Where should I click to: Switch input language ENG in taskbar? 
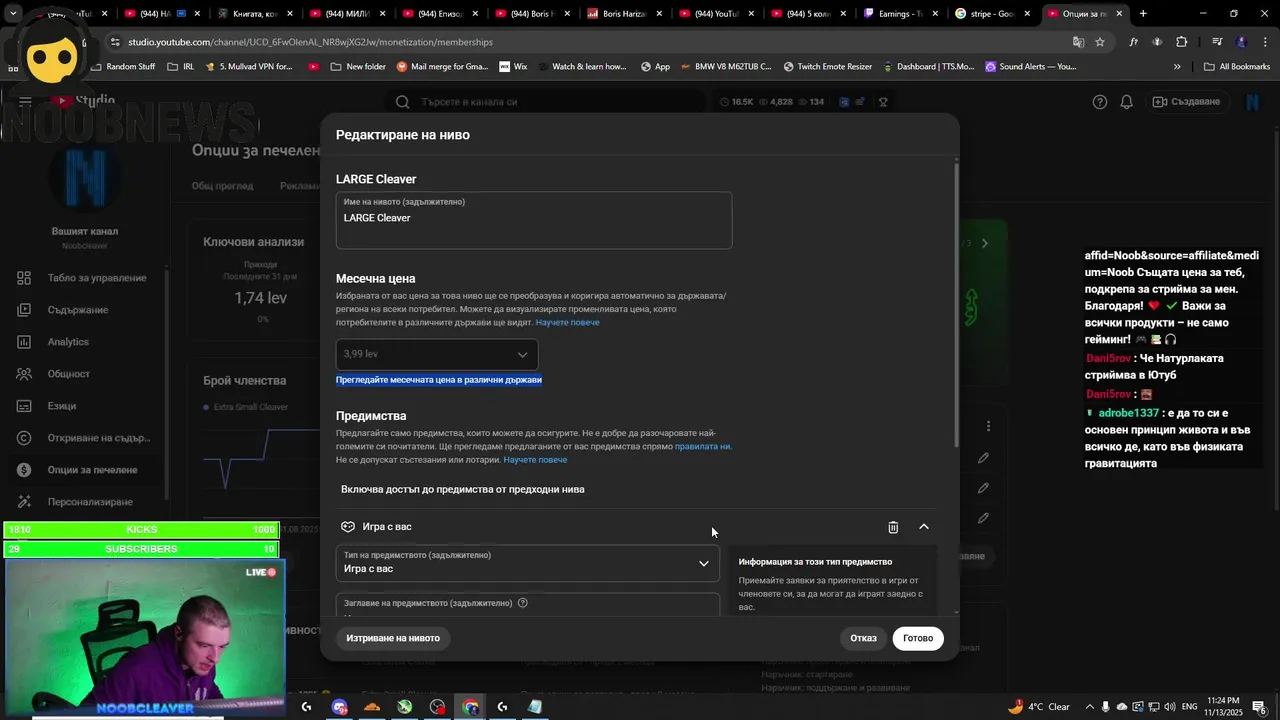tap(1189, 707)
